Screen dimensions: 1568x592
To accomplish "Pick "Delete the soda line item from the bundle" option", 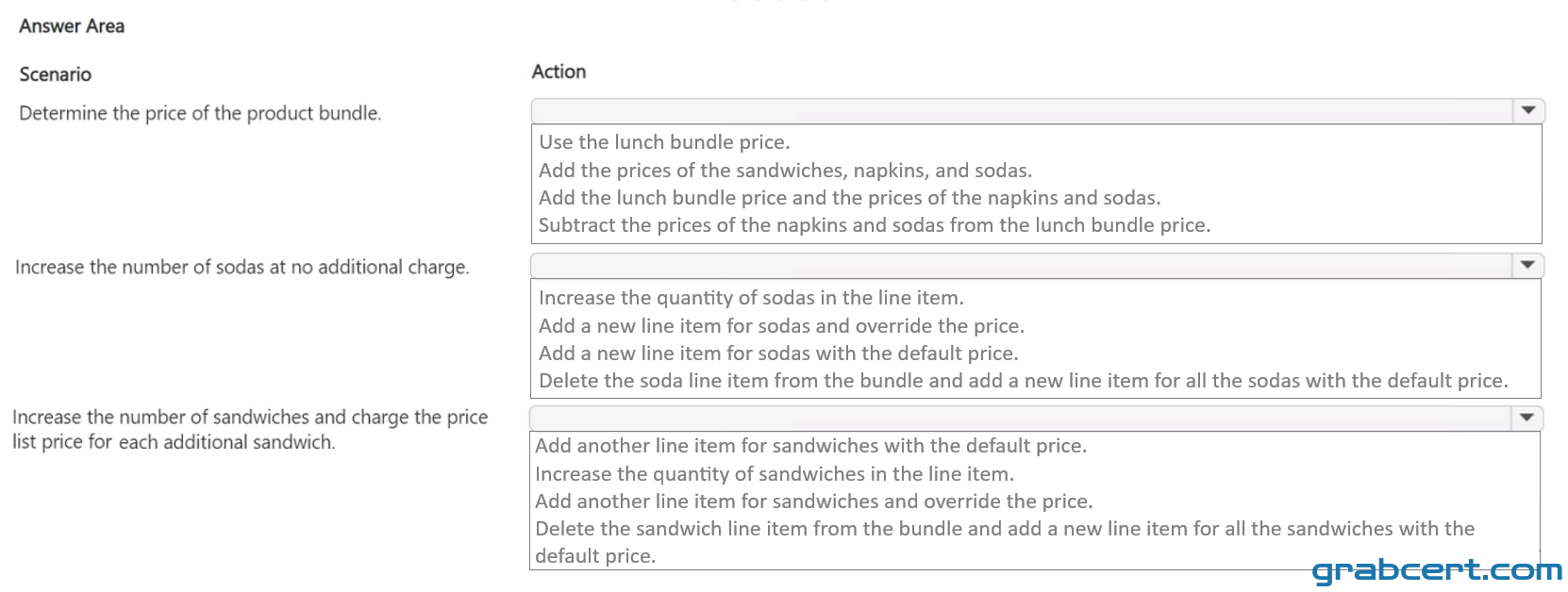I will click(x=1023, y=381).
